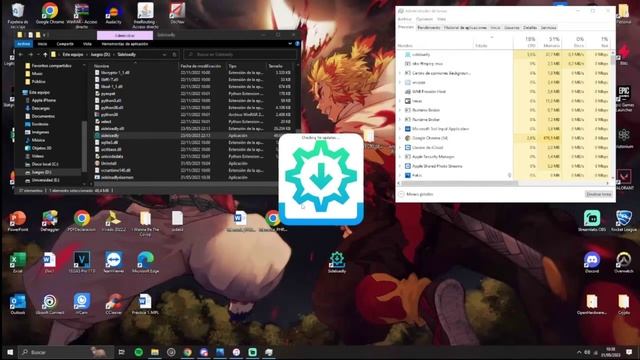Image resolution: width=640 pixels, height=360 pixels.
Task: Expand the Google Chrome process group
Action: tap(400, 138)
